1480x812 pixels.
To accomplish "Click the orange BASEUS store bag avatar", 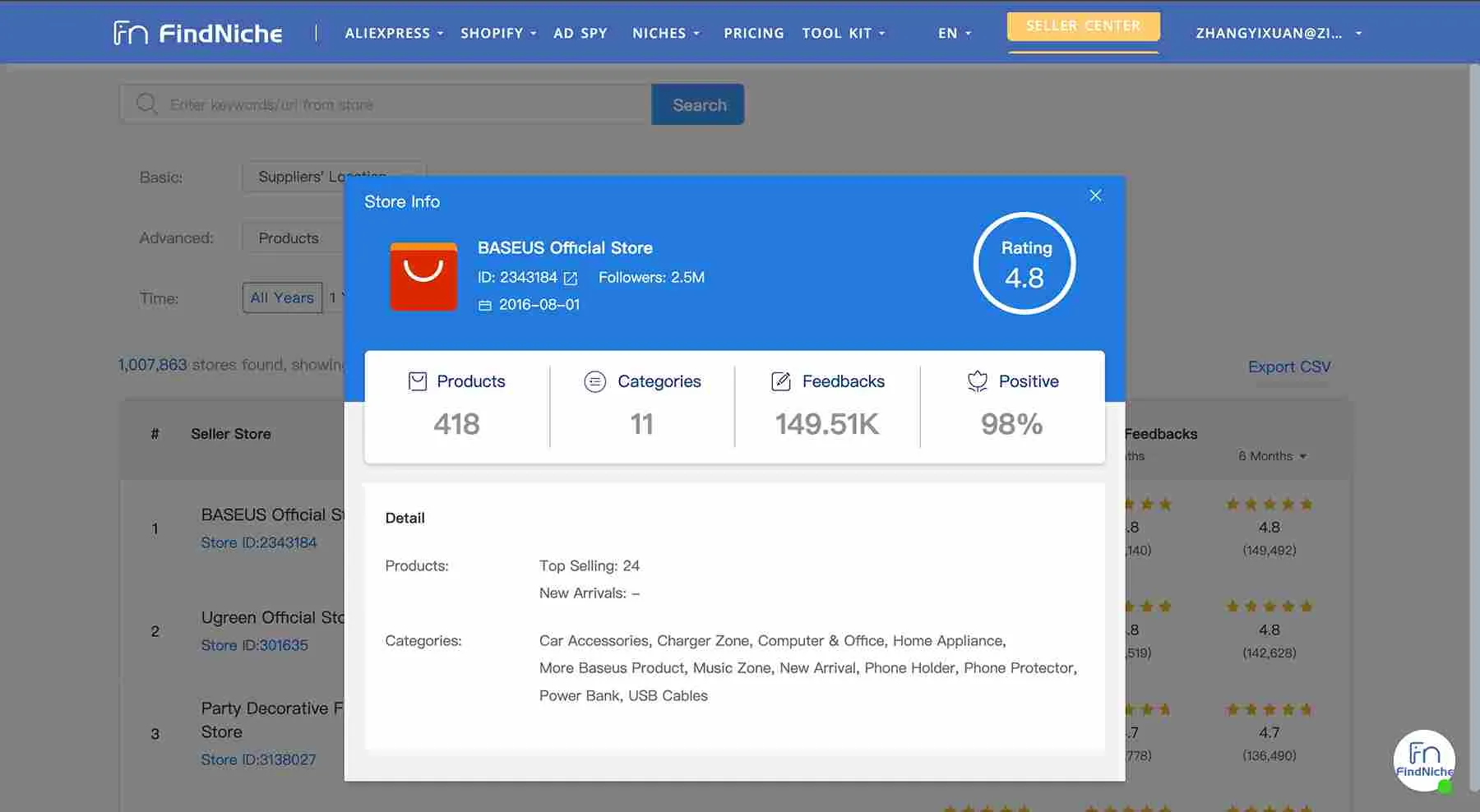I will coord(423,276).
